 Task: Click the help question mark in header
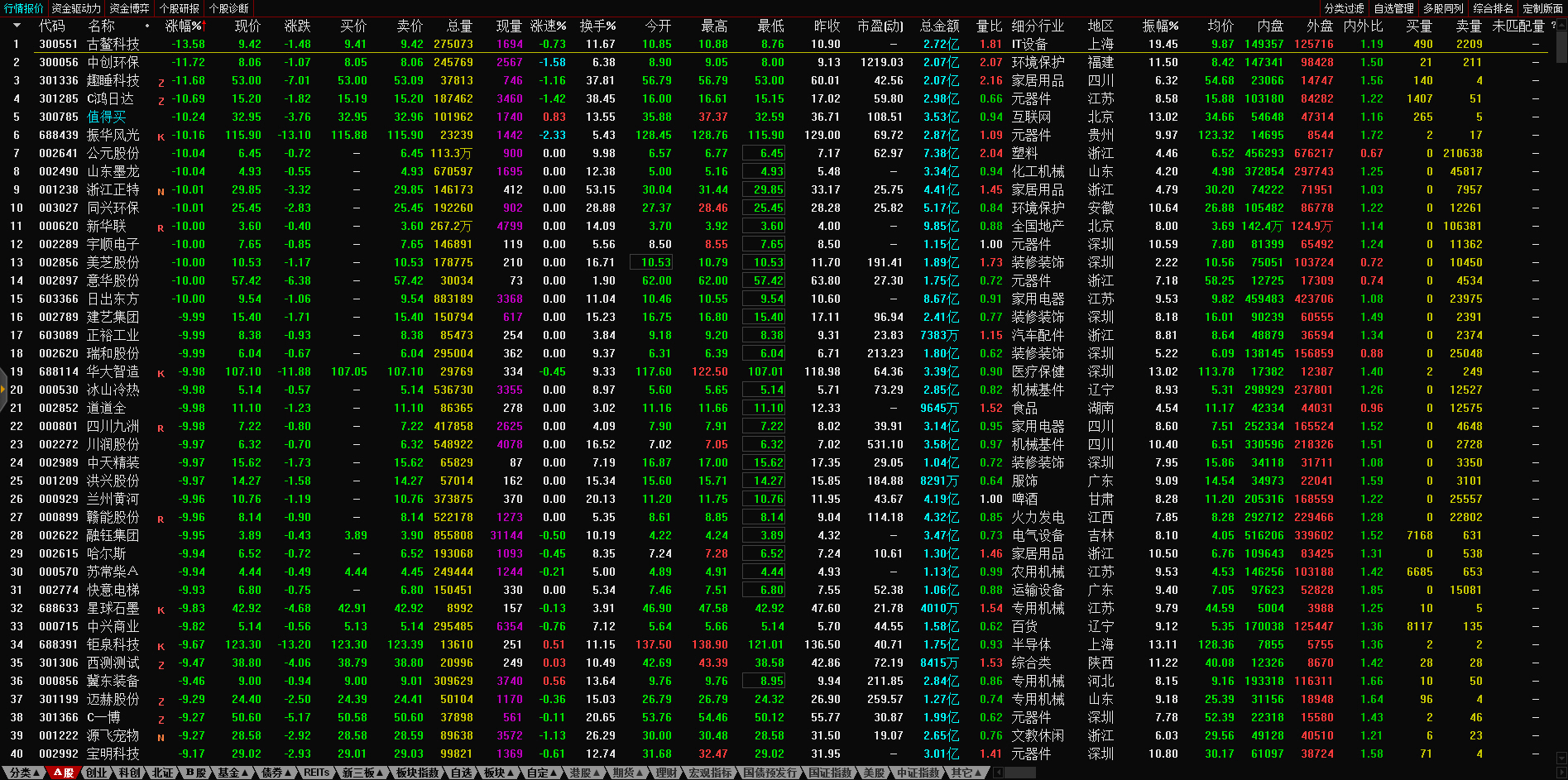coord(1553,26)
